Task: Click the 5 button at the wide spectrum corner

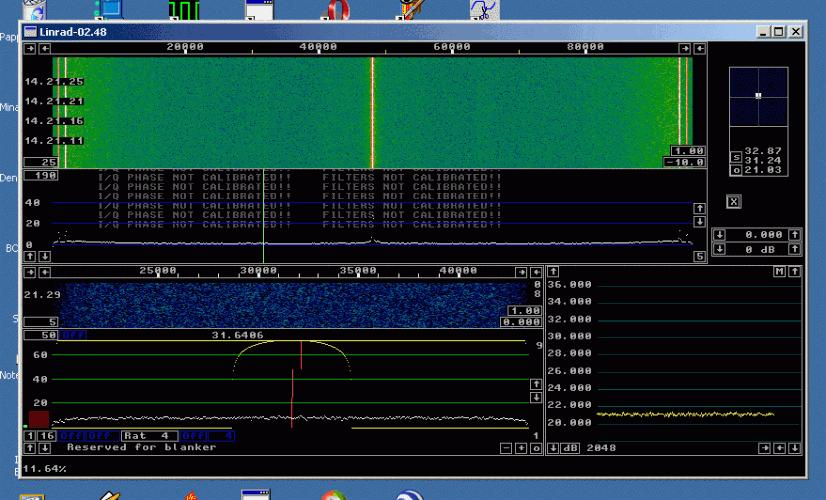Action: [x=699, y=257]
